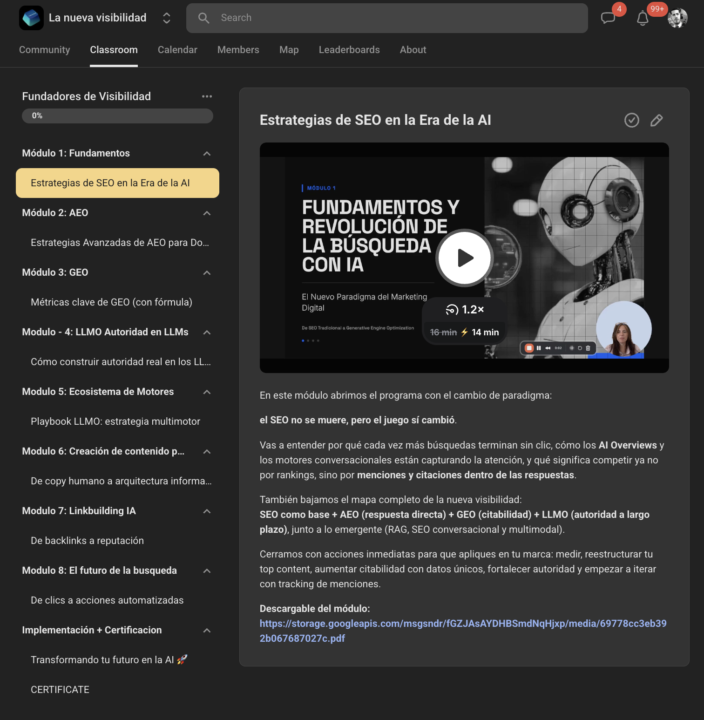Play the video with the center play button

464,258
